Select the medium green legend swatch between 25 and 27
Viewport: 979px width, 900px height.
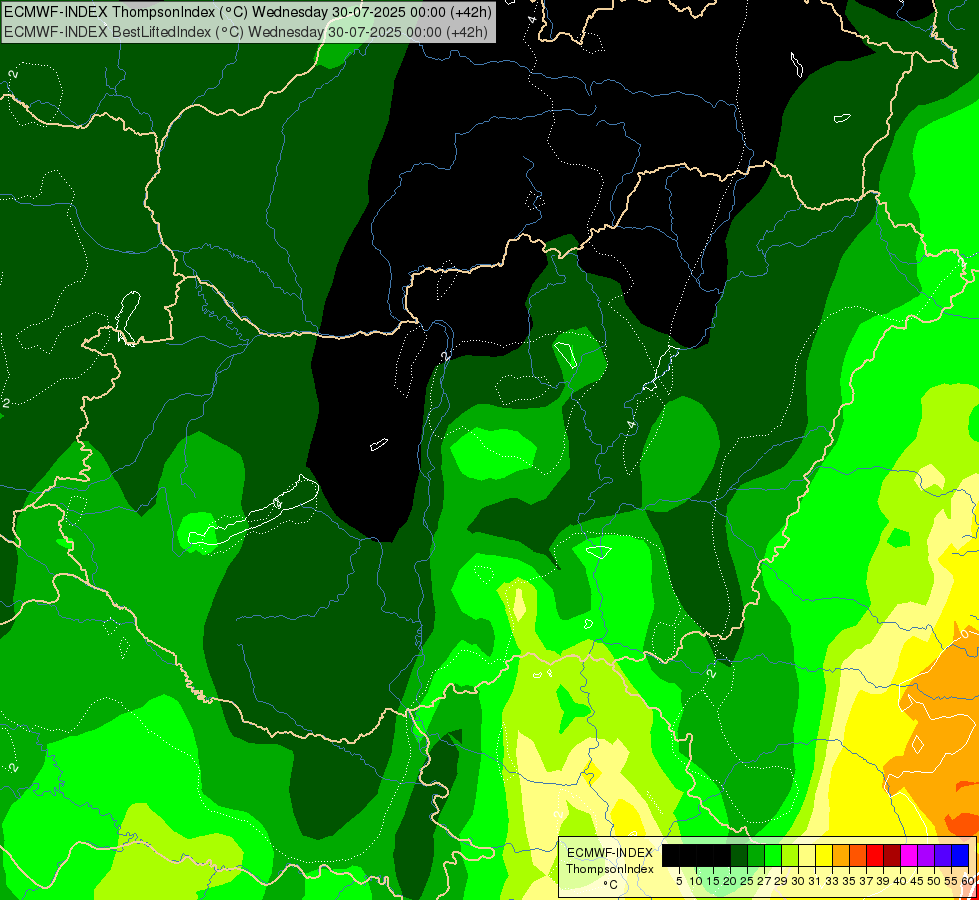755,855
